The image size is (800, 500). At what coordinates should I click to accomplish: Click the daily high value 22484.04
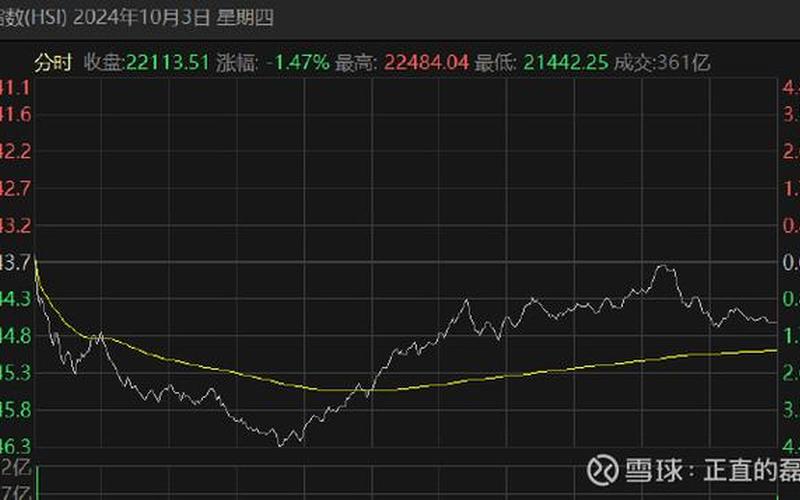[428, 62]
